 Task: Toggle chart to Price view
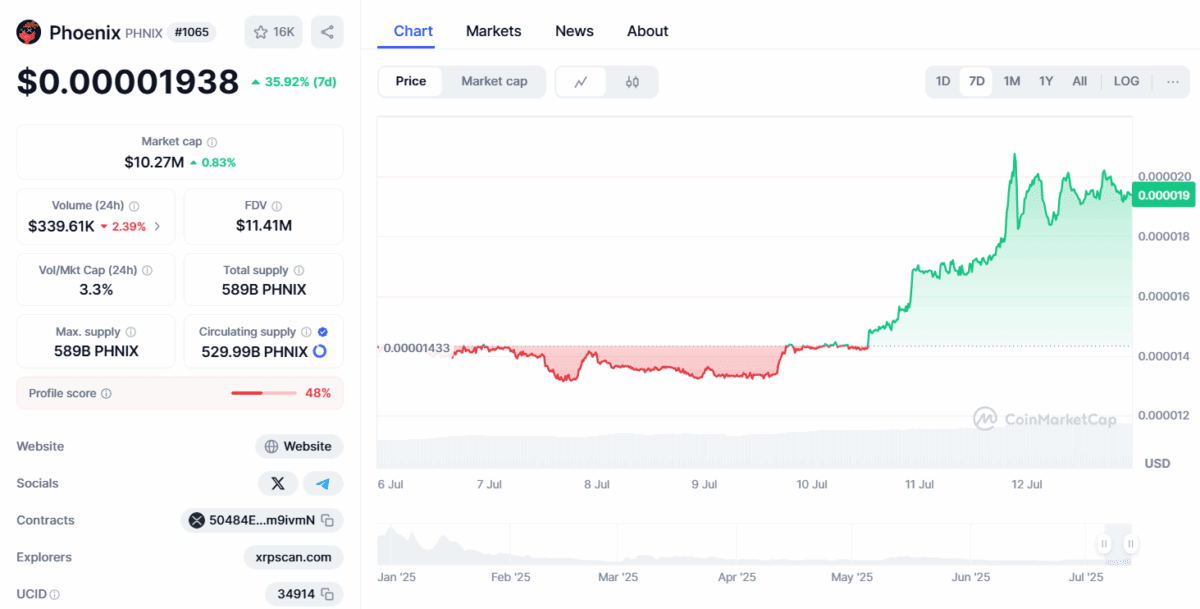(x=411, y=81)
